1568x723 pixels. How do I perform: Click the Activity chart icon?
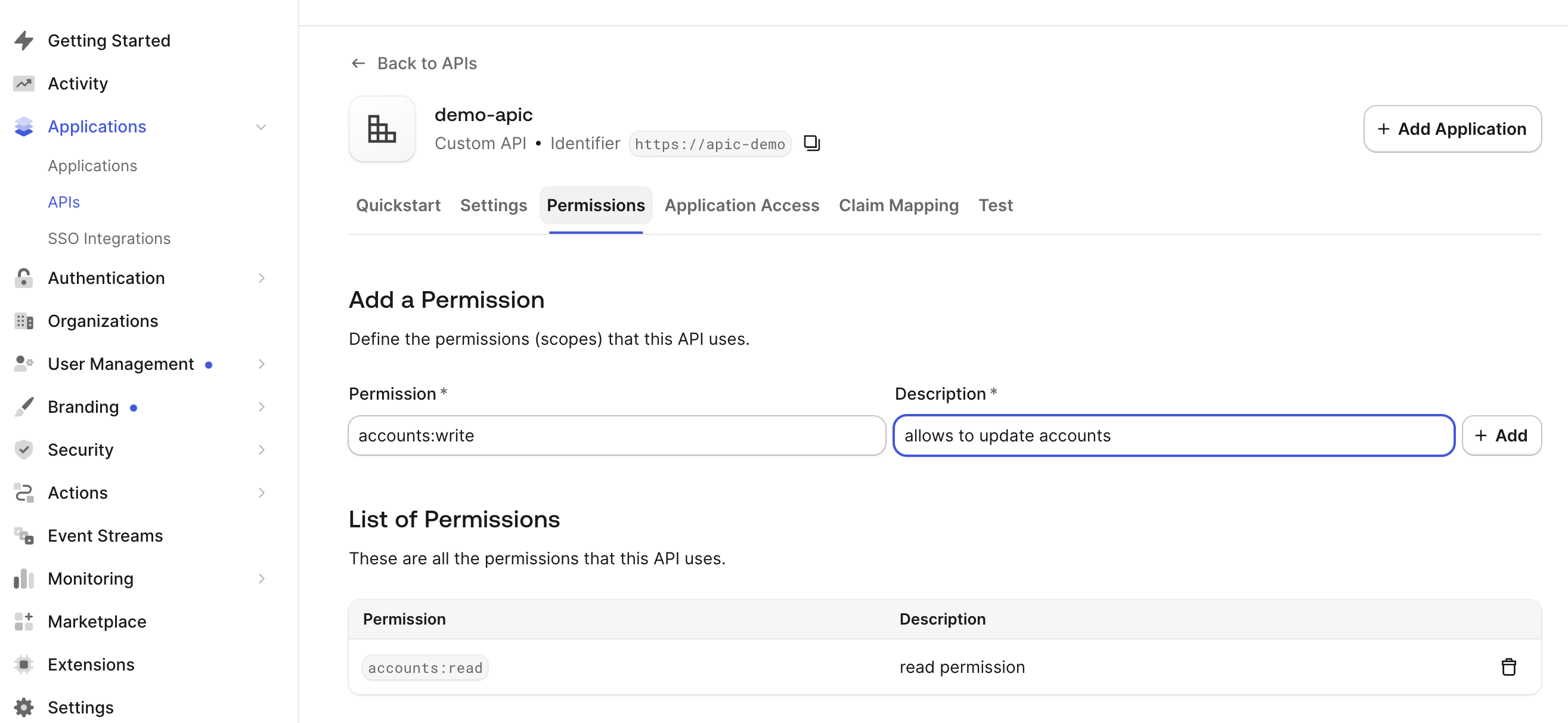pyautogui.click(x=24, y=84)
